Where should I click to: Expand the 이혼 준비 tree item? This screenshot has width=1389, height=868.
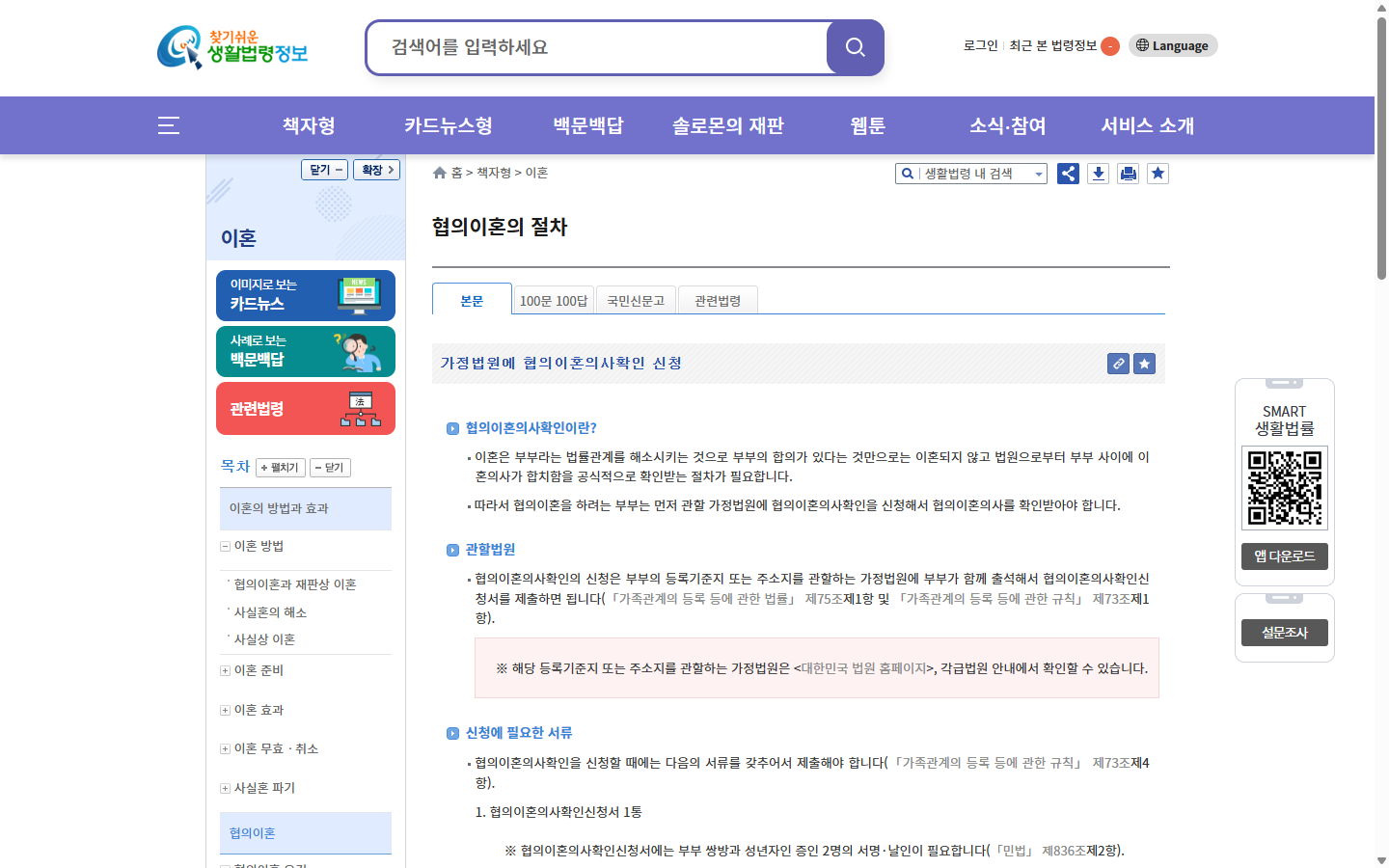tap(225, 670)
